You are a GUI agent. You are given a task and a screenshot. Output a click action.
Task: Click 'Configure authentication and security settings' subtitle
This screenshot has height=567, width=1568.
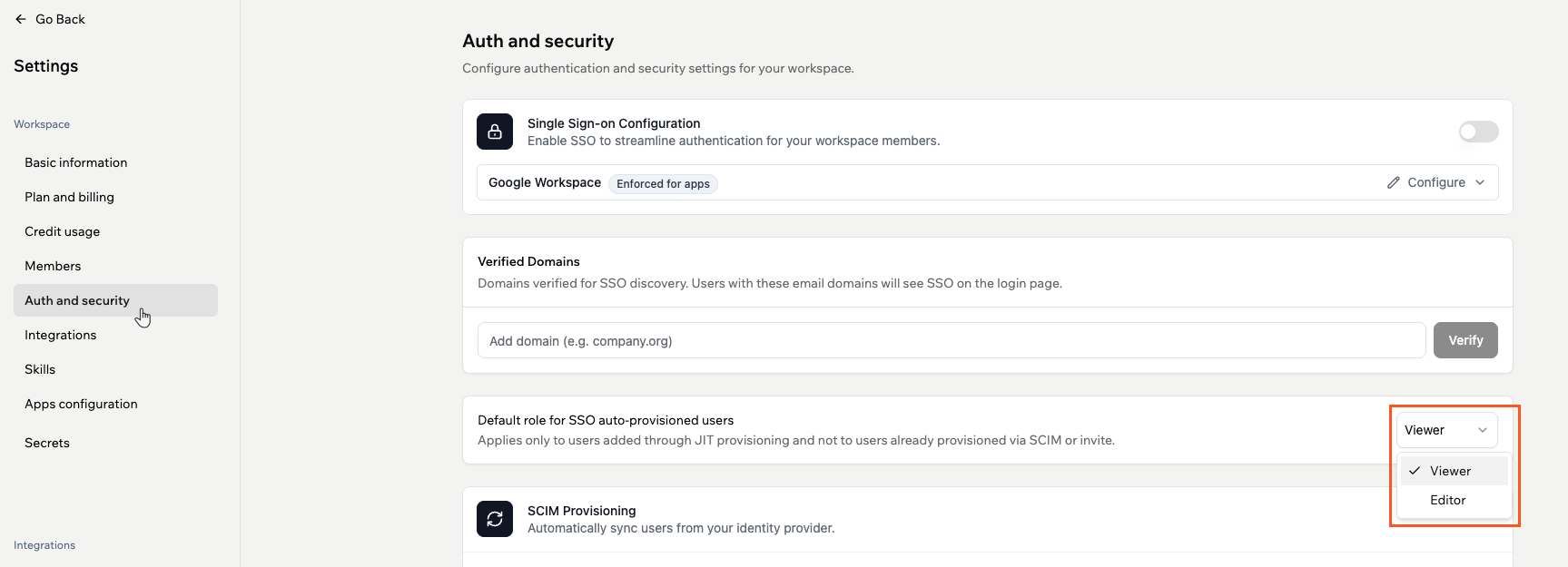pos(658,68)
